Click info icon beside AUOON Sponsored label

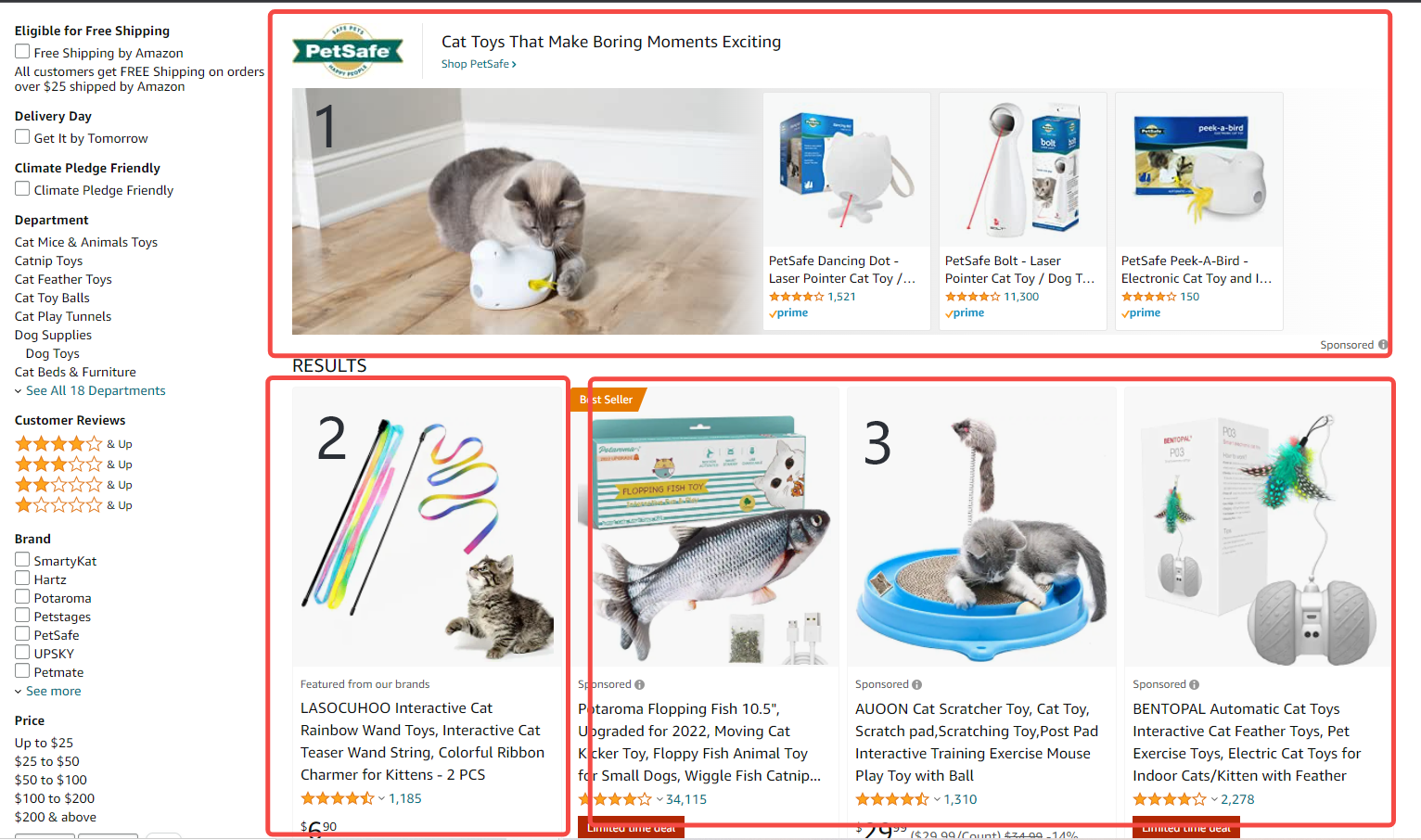click(x=917, y=685)
